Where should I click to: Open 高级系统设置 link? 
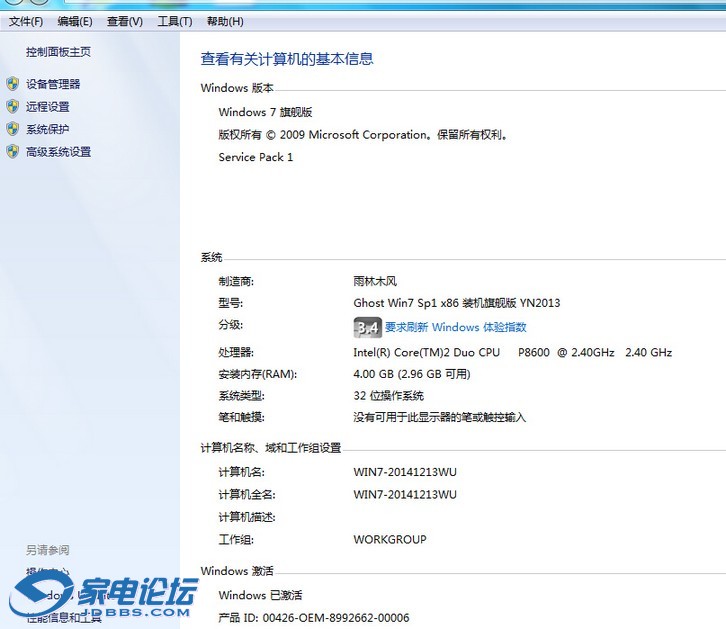[x=58, y=151]
